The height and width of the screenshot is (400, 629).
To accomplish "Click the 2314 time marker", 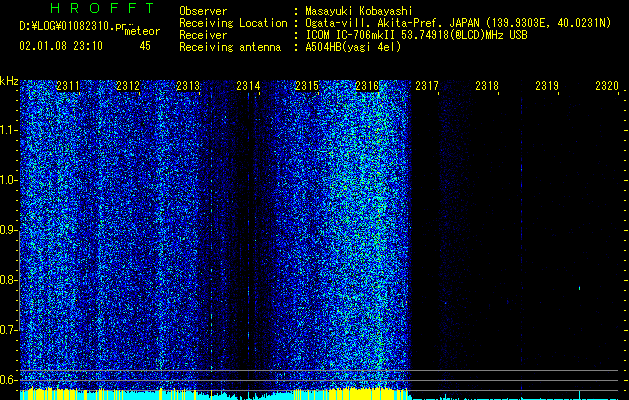I will point(248,85).
